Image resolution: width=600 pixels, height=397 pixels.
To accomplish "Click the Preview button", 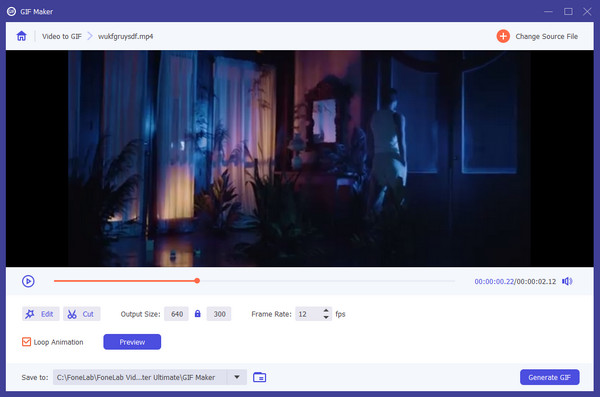I will 132,342.
